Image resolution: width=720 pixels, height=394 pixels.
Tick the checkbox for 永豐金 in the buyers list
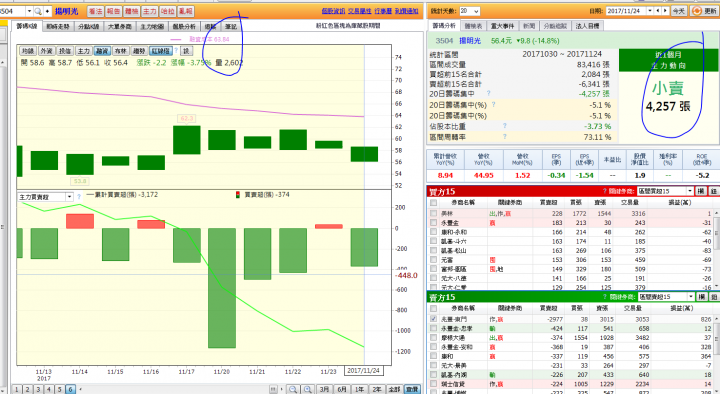[x=433, y=223]
